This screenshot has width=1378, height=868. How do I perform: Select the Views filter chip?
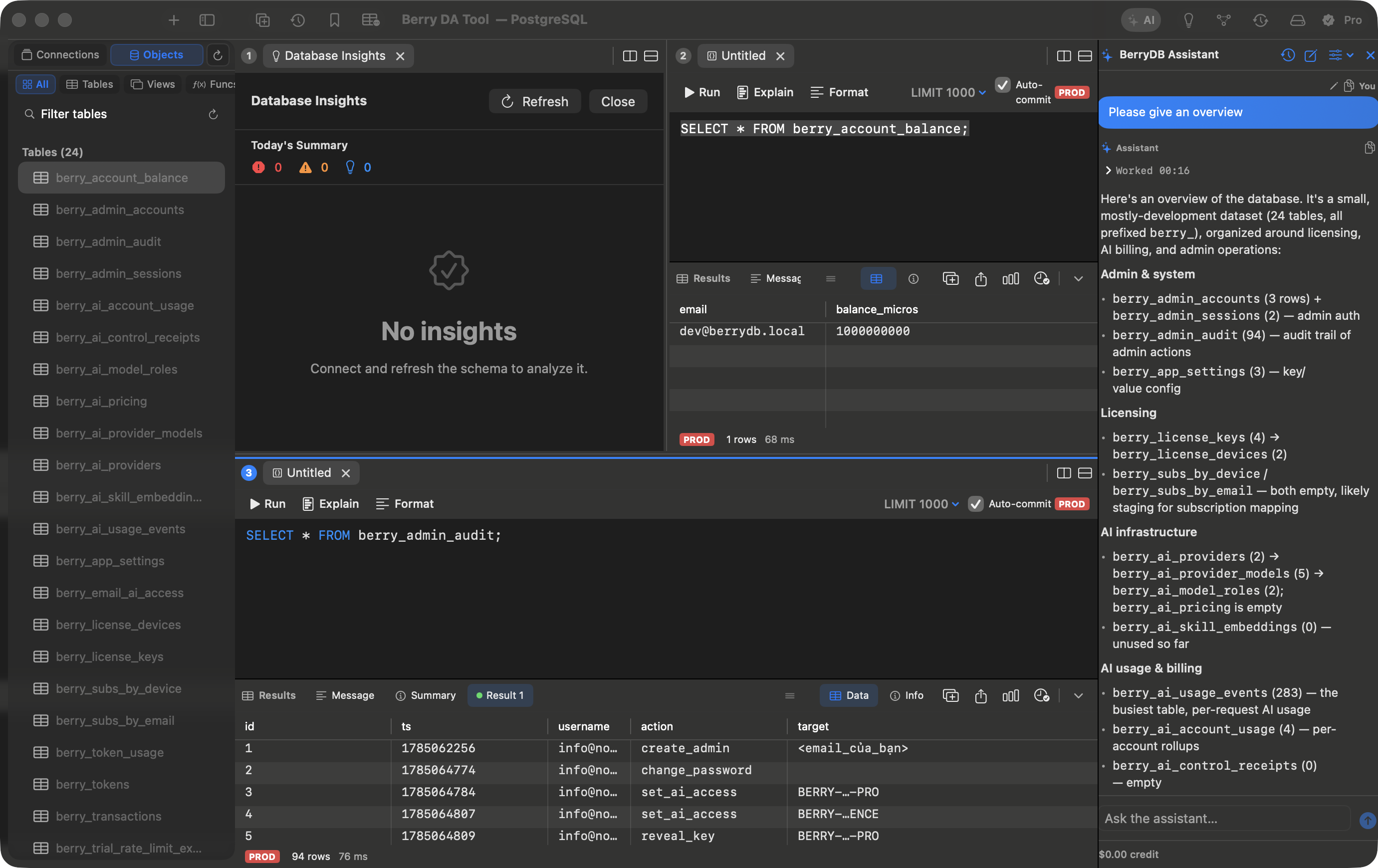[153, 84]
